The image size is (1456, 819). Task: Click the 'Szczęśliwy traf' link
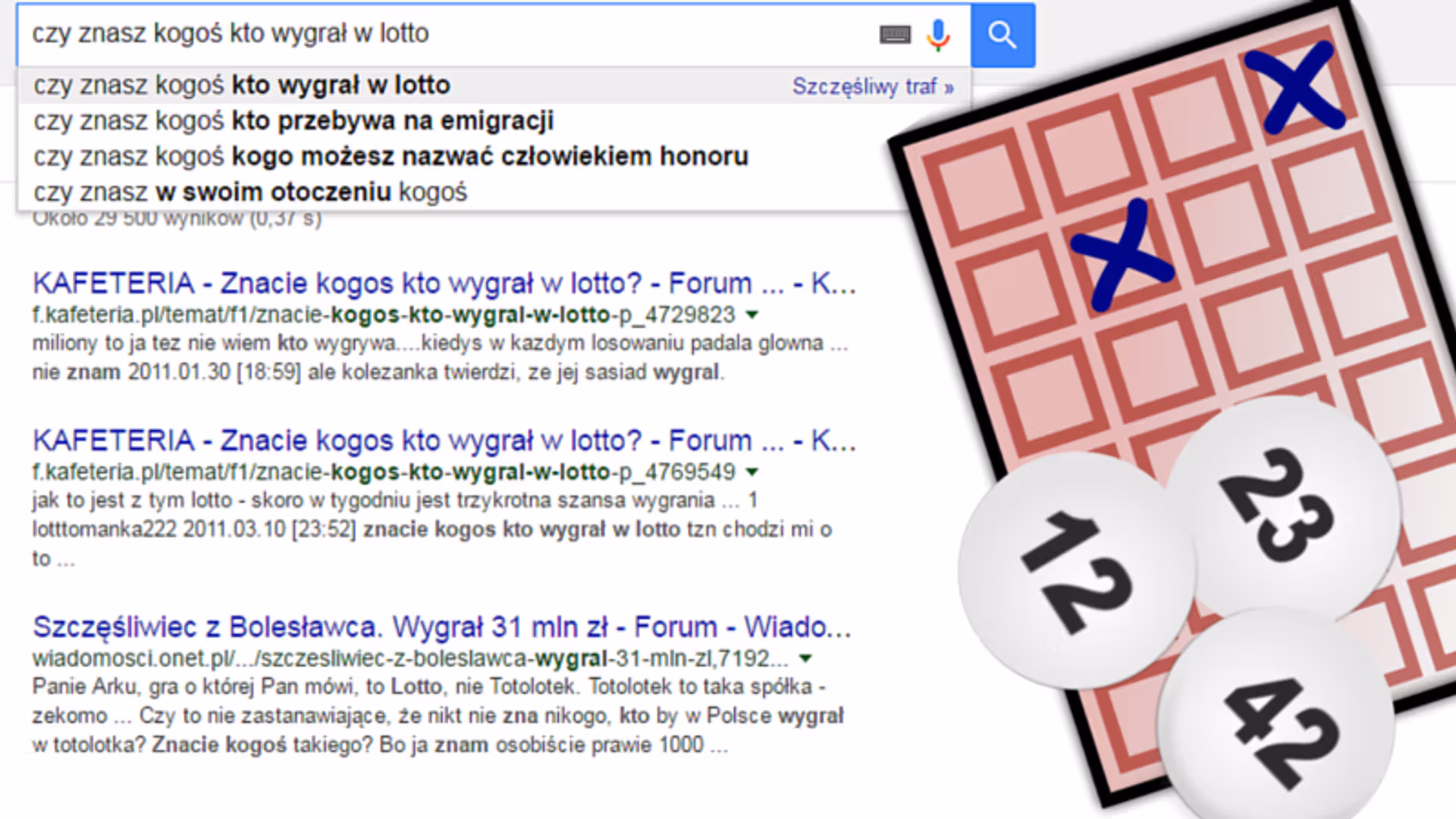[x=873, y=86]
